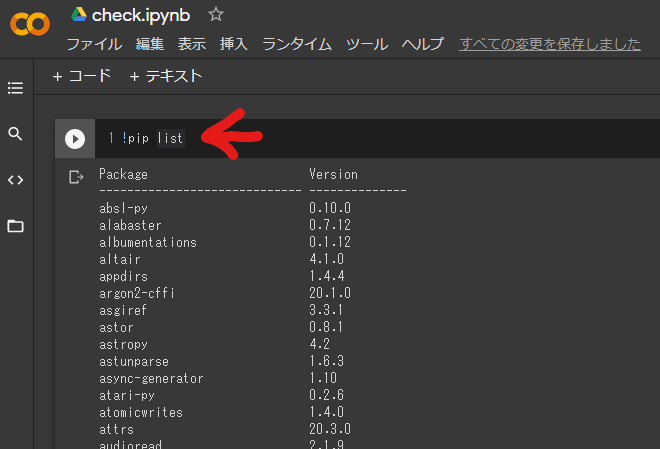Select the absl-py package row
The image size is (660, 449).
coord(225,208)
